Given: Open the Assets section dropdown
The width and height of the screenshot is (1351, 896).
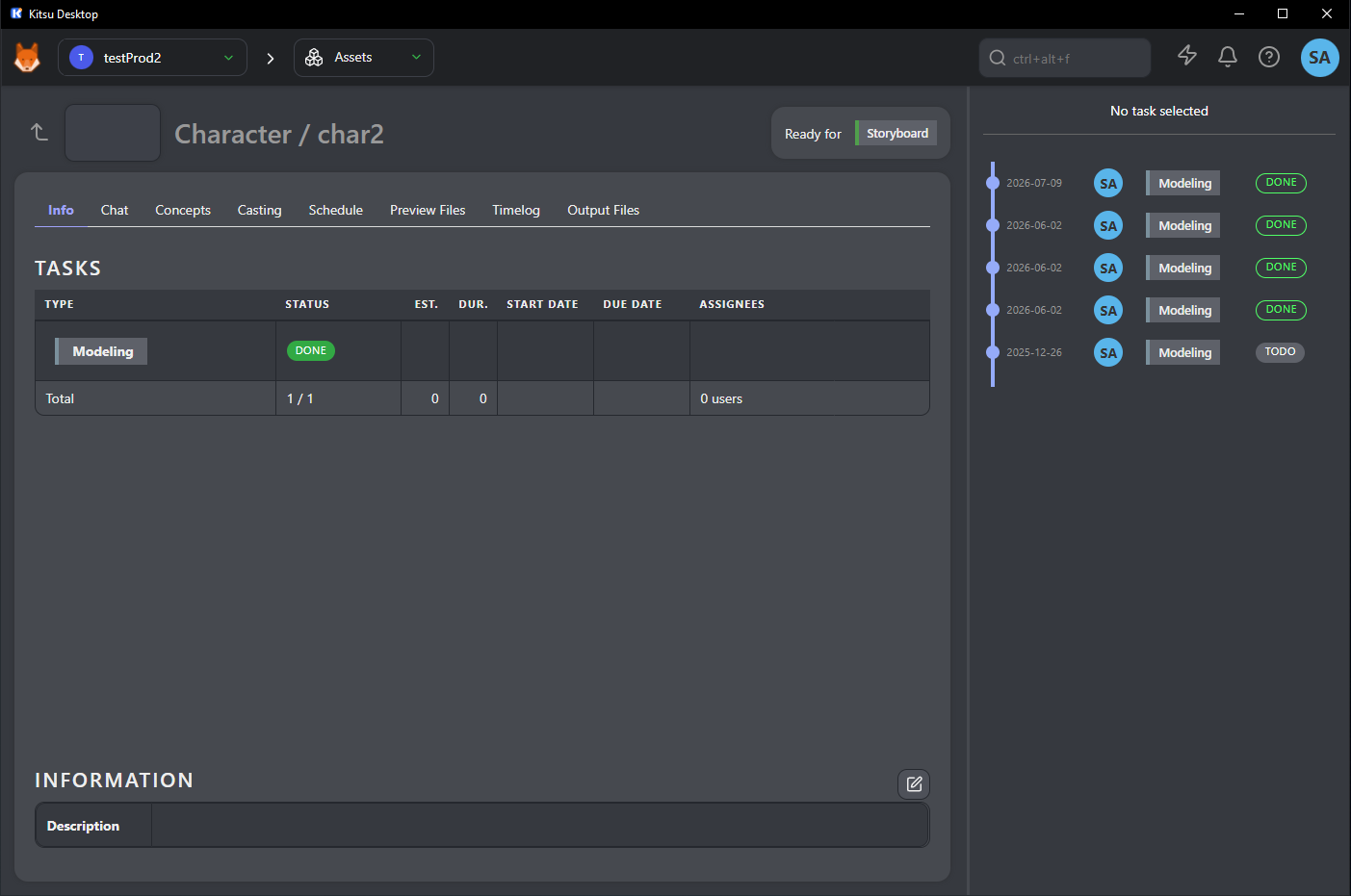Looking at the screenshot, I should [364, 58].
